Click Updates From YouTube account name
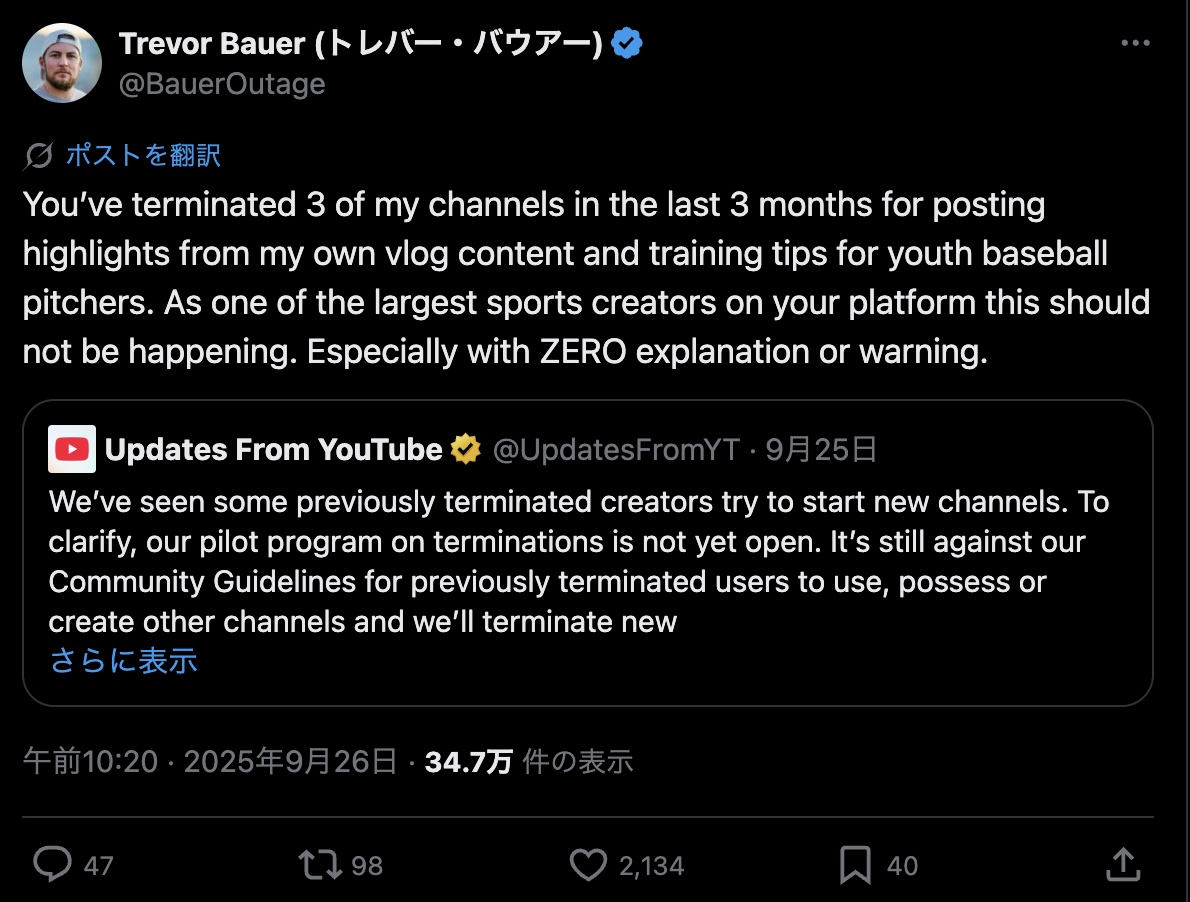 [273, 450]
